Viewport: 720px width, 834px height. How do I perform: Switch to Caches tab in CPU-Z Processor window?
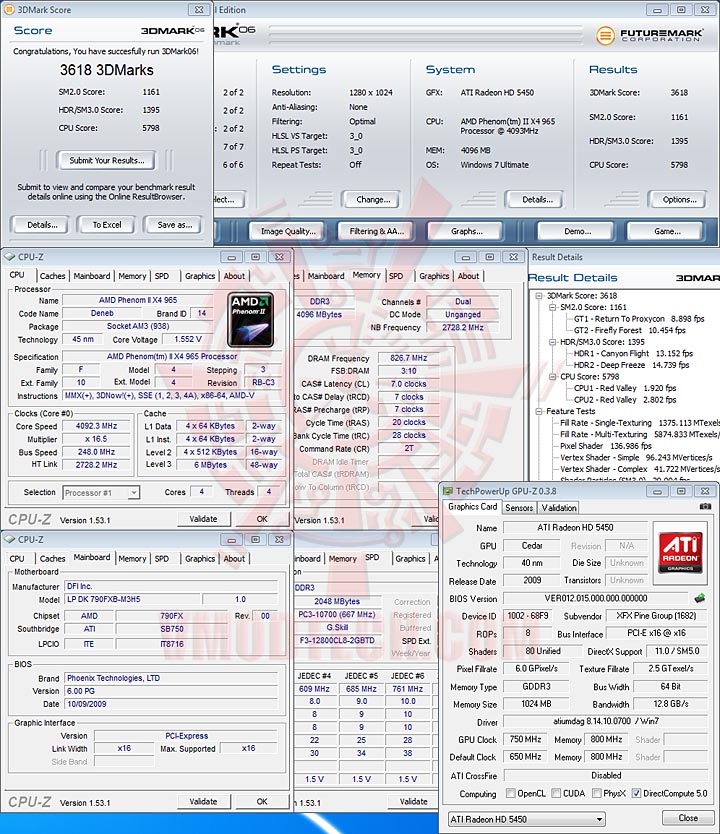(53, 276)
